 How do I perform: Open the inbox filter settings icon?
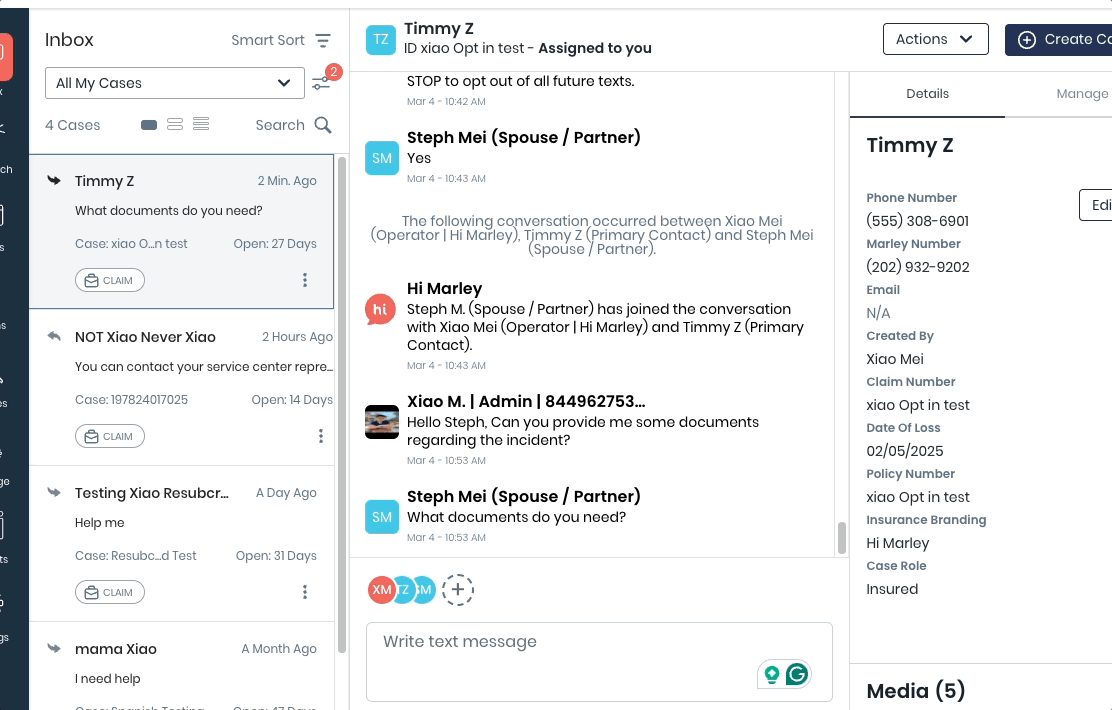click(x=320, y=83)
